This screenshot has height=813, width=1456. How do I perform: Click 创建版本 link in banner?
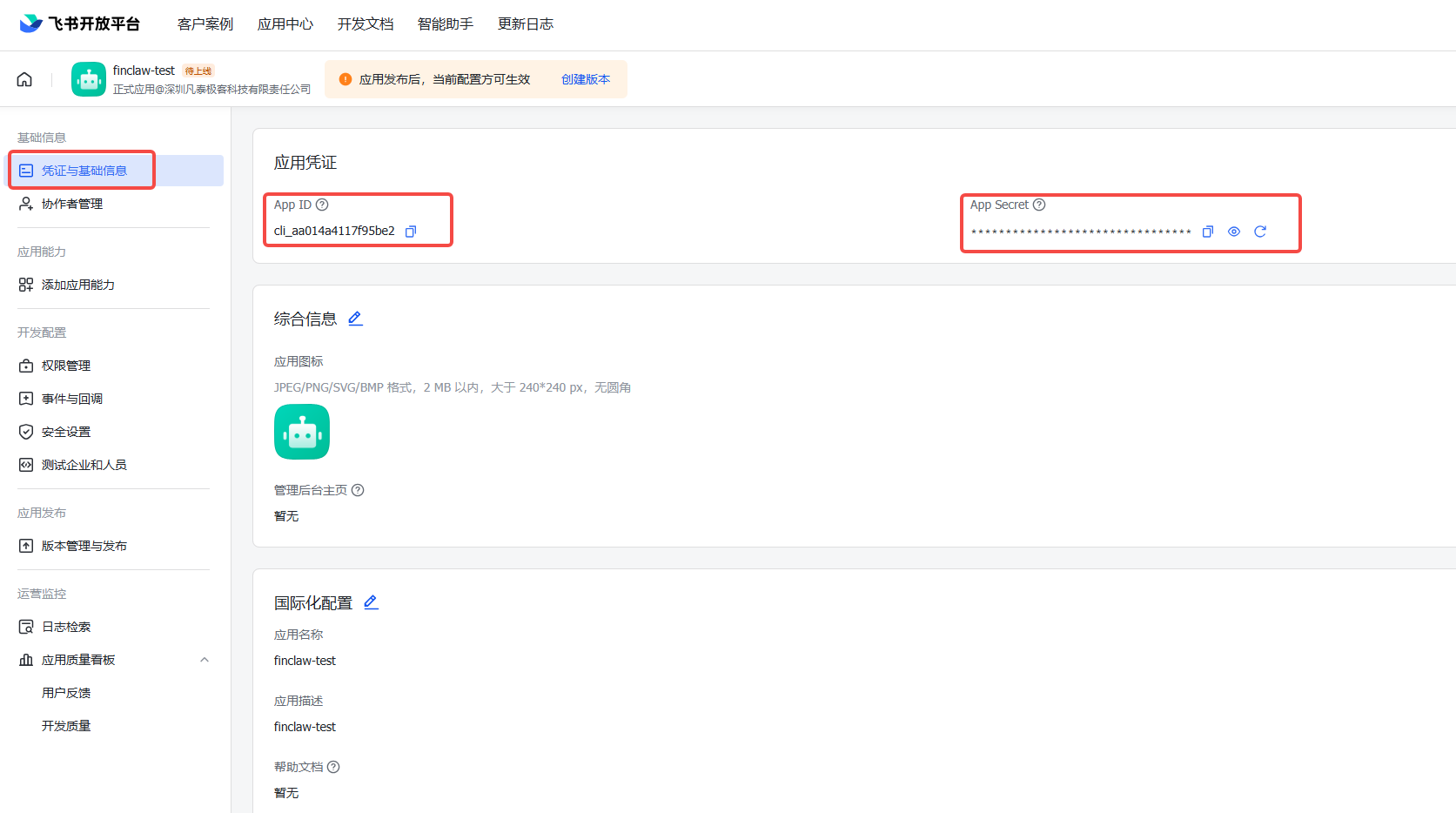[x=586, y=79]
